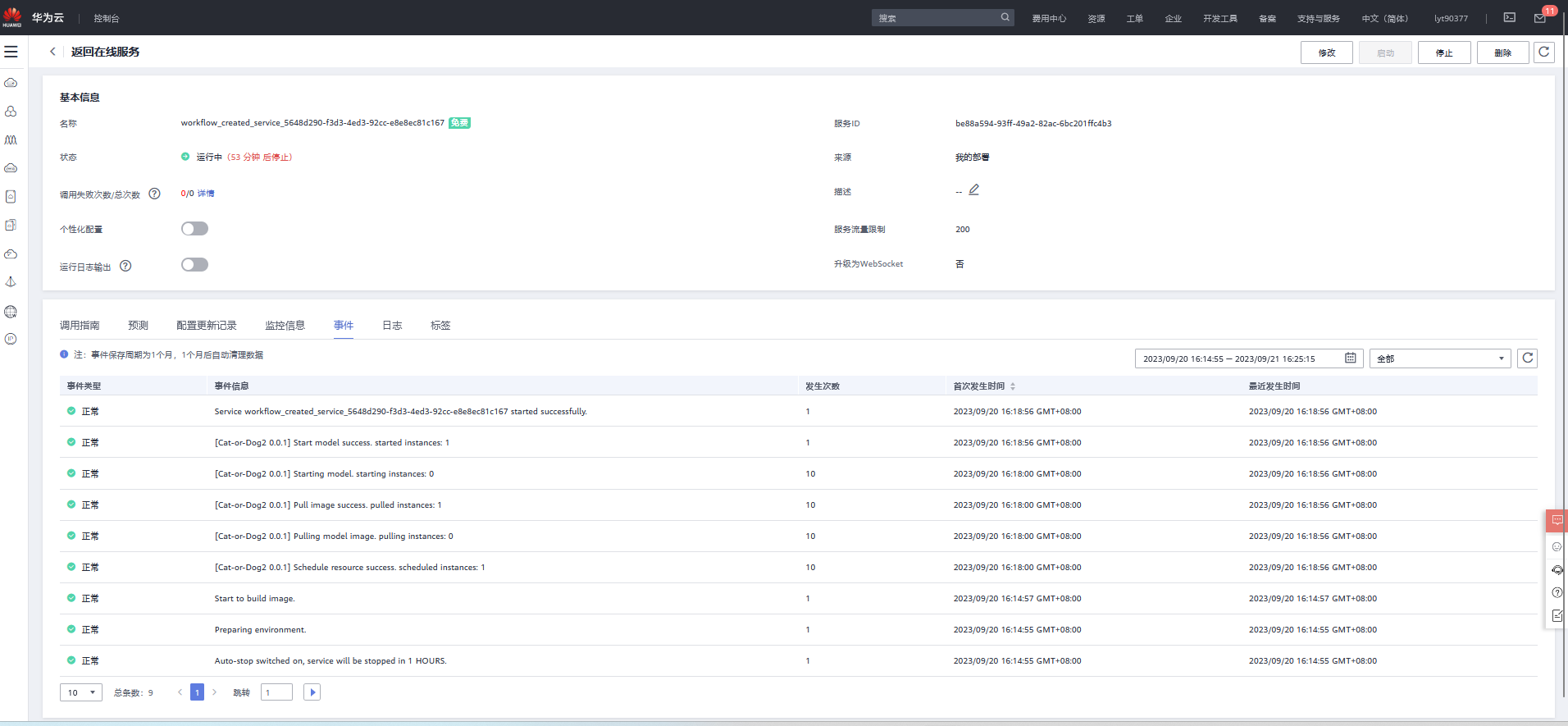Open the first cloud icon in sidebar
Image resolution: width=1568 pixels, height=726 pixels.
[11, 83]
